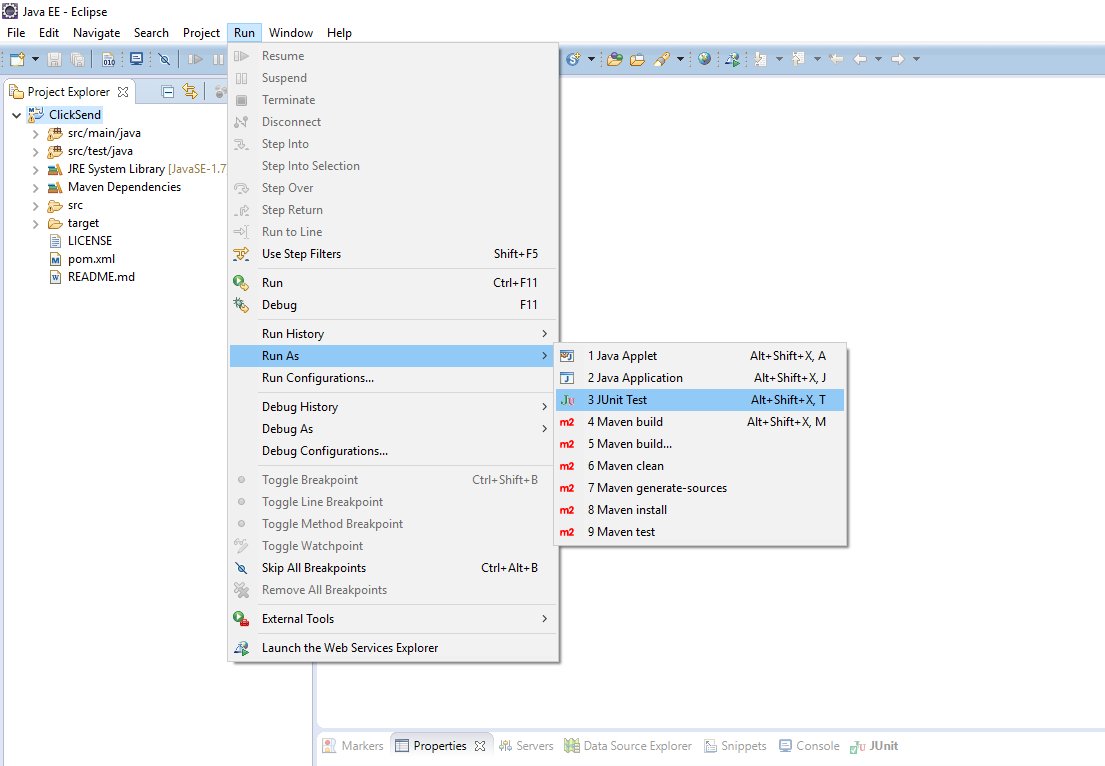Click the Open Type folder icon
1105x766 pixels.
[x=615, y=59]
